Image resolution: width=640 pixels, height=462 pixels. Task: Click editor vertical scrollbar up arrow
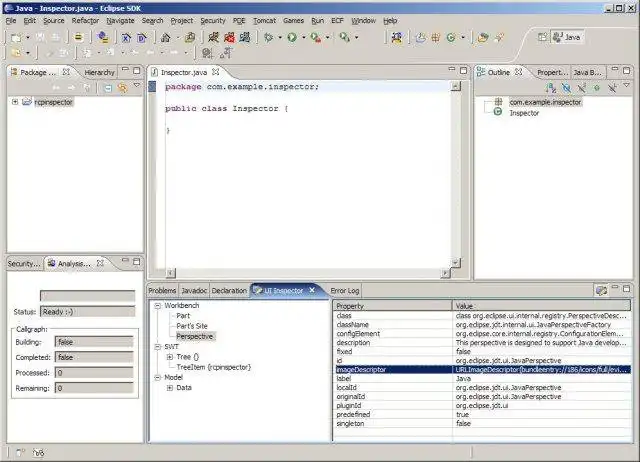pos(456,86)
